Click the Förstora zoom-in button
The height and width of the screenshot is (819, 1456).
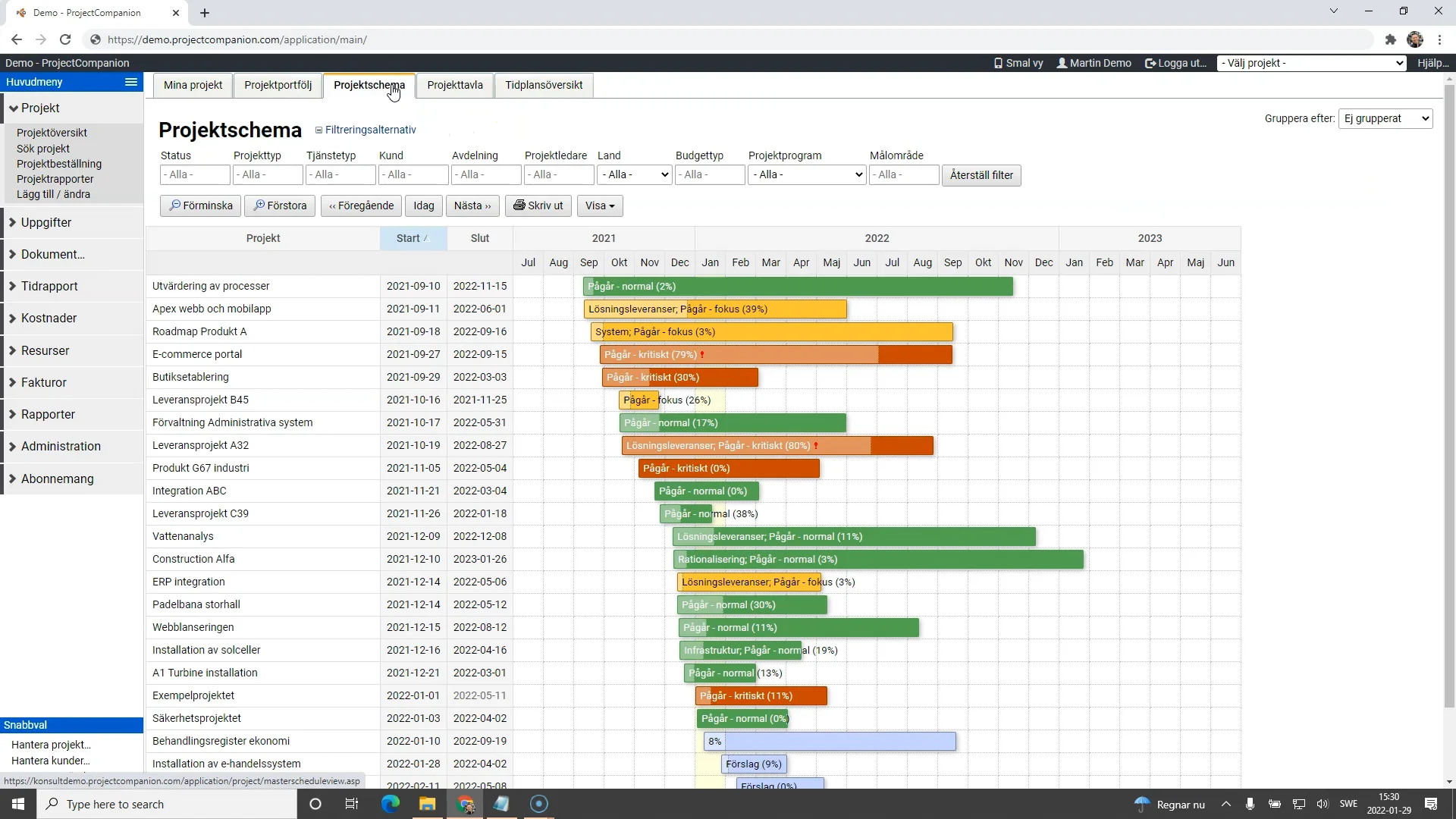pos(280,206)
